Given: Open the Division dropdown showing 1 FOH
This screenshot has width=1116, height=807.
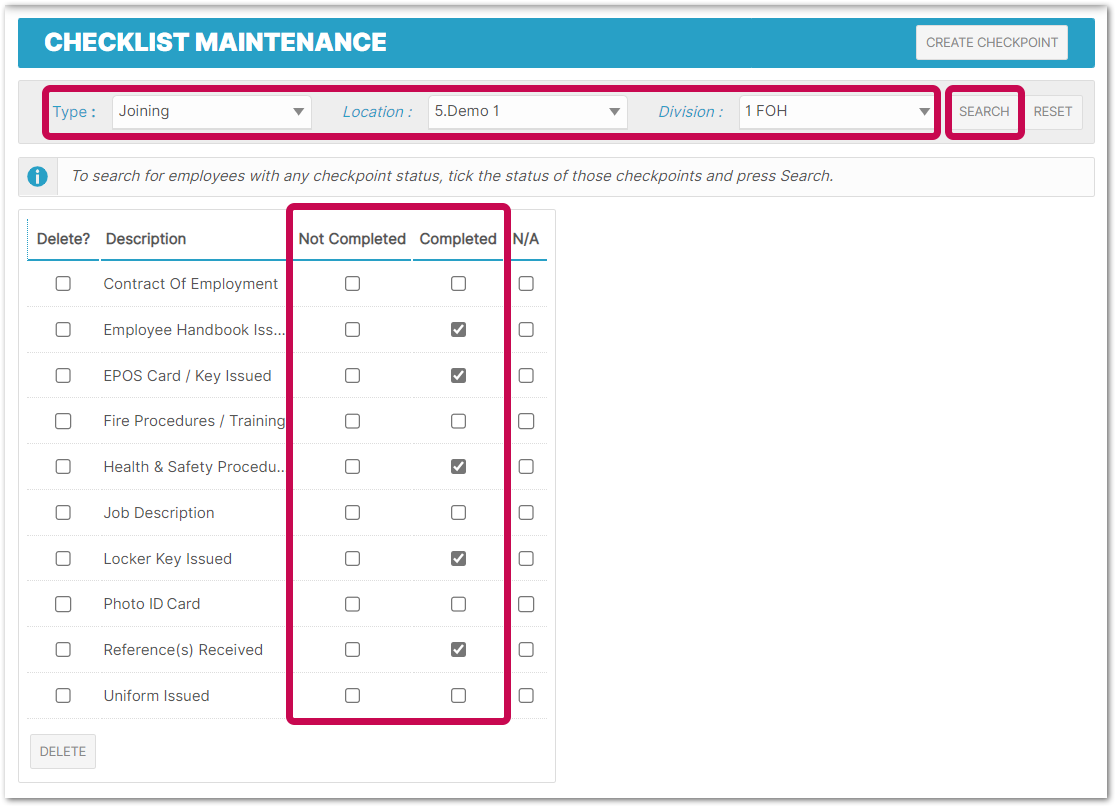Looking at the screenshot, I should click(837, 112).
